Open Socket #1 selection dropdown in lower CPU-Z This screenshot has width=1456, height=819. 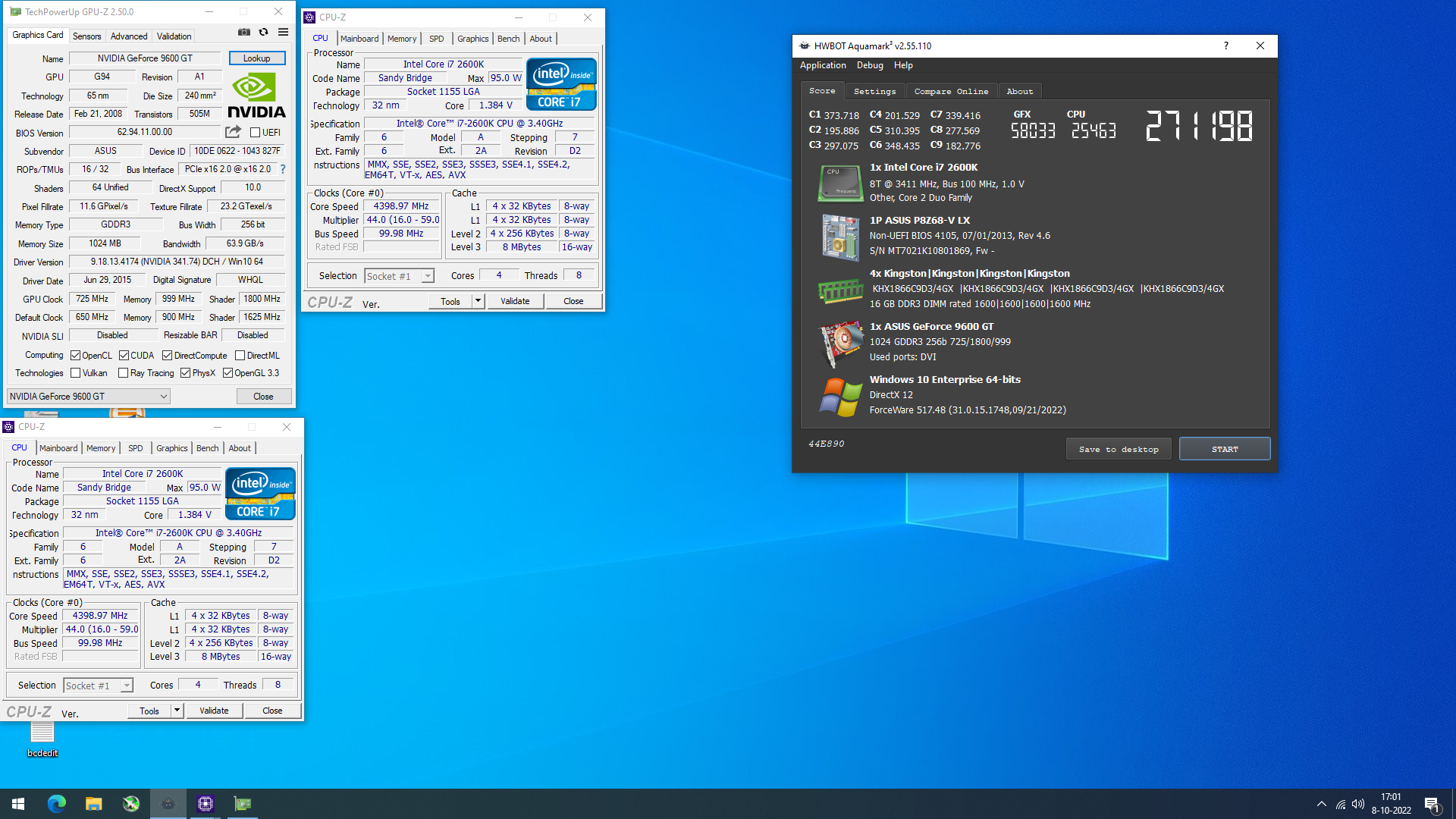tap(98, 686)
